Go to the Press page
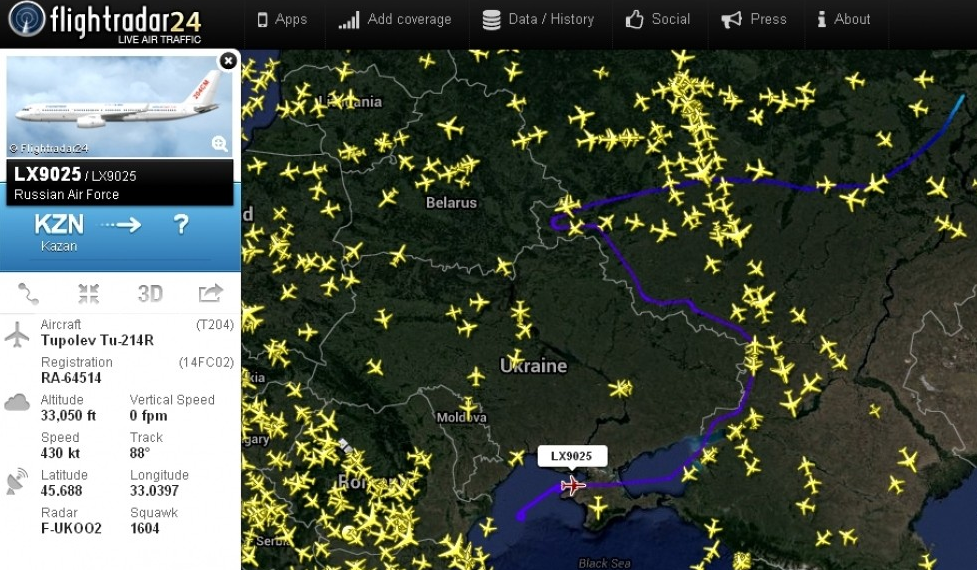 tap(754, 19)
